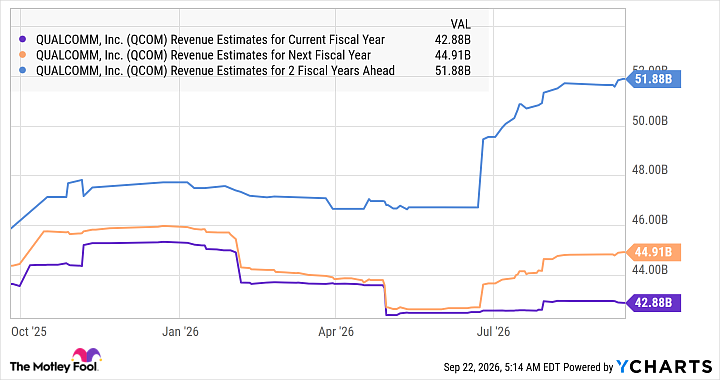Viewport: 720px width, 380px height.
Task: Click The Motley Fool logo
Action: 55,361
